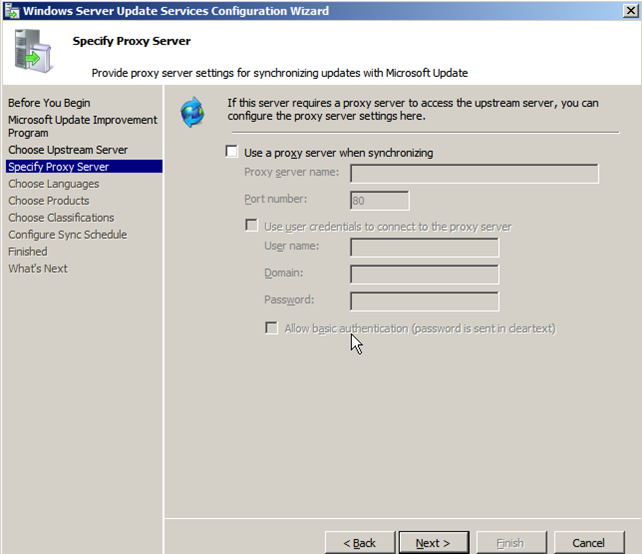The width and height of the screenshot is (642, 554).
Task: Click the Password input field
Action: 424,301
